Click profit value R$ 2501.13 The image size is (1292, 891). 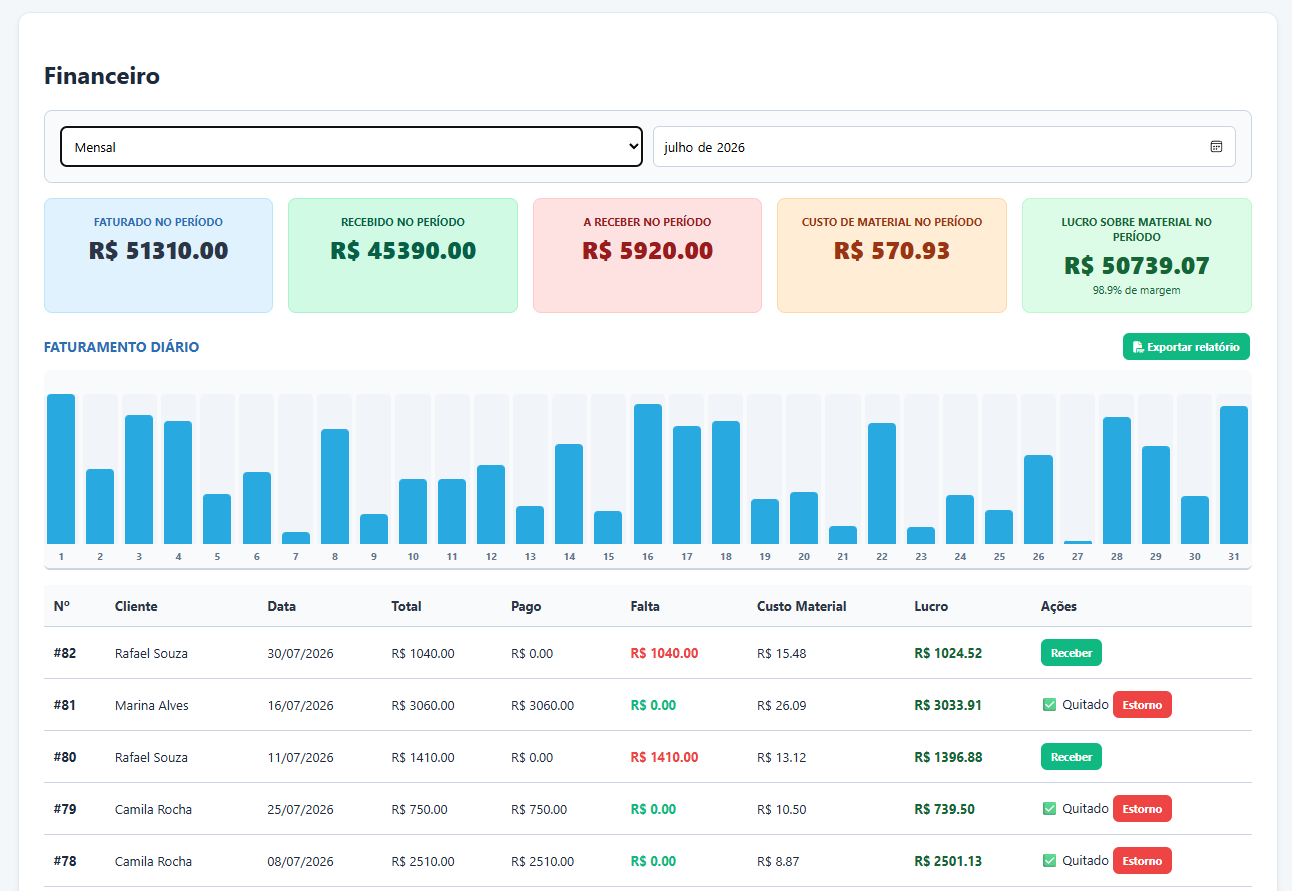pyautogui.click(x=948, y=861)
